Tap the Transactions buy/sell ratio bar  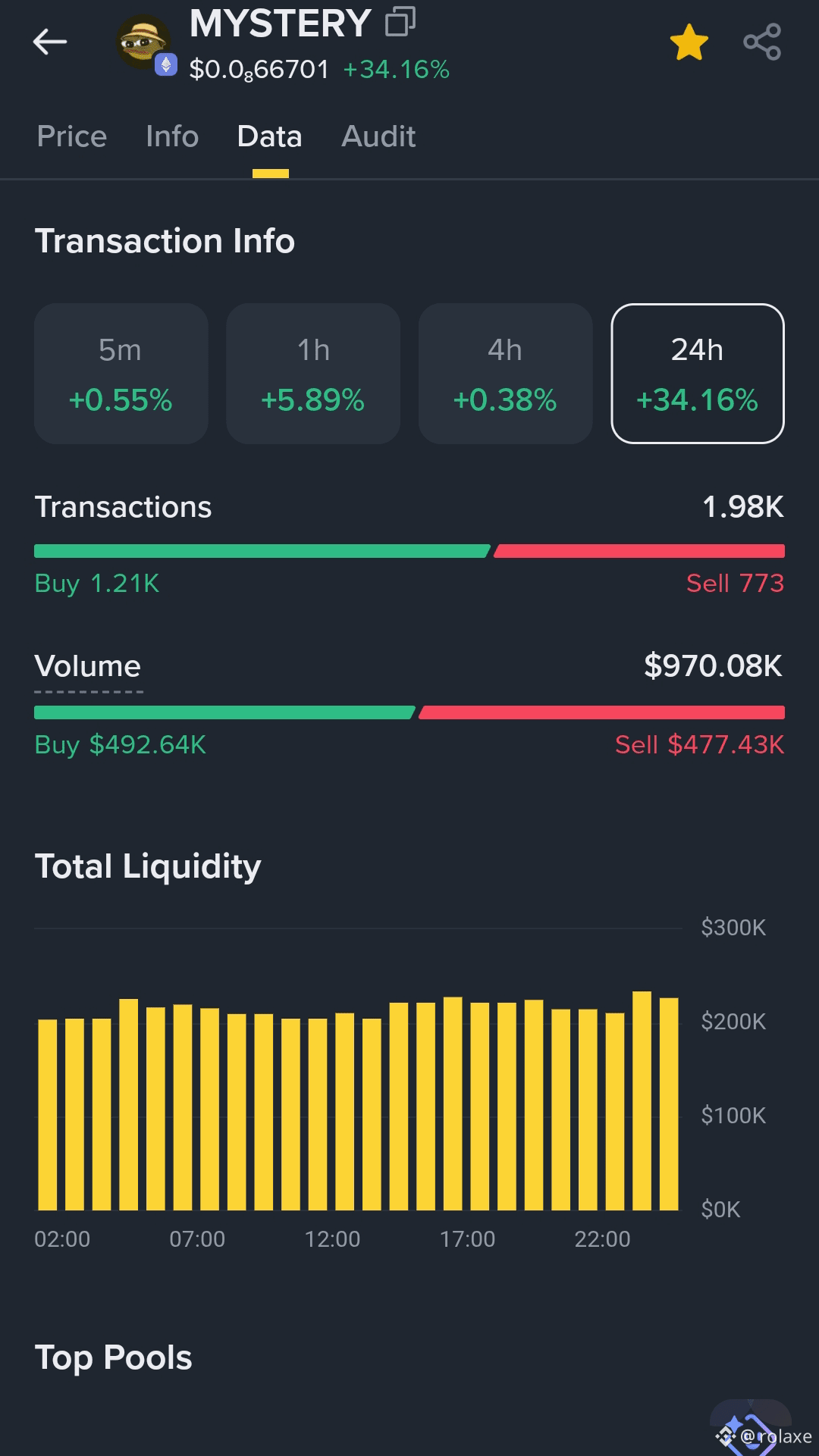(409, 551)
